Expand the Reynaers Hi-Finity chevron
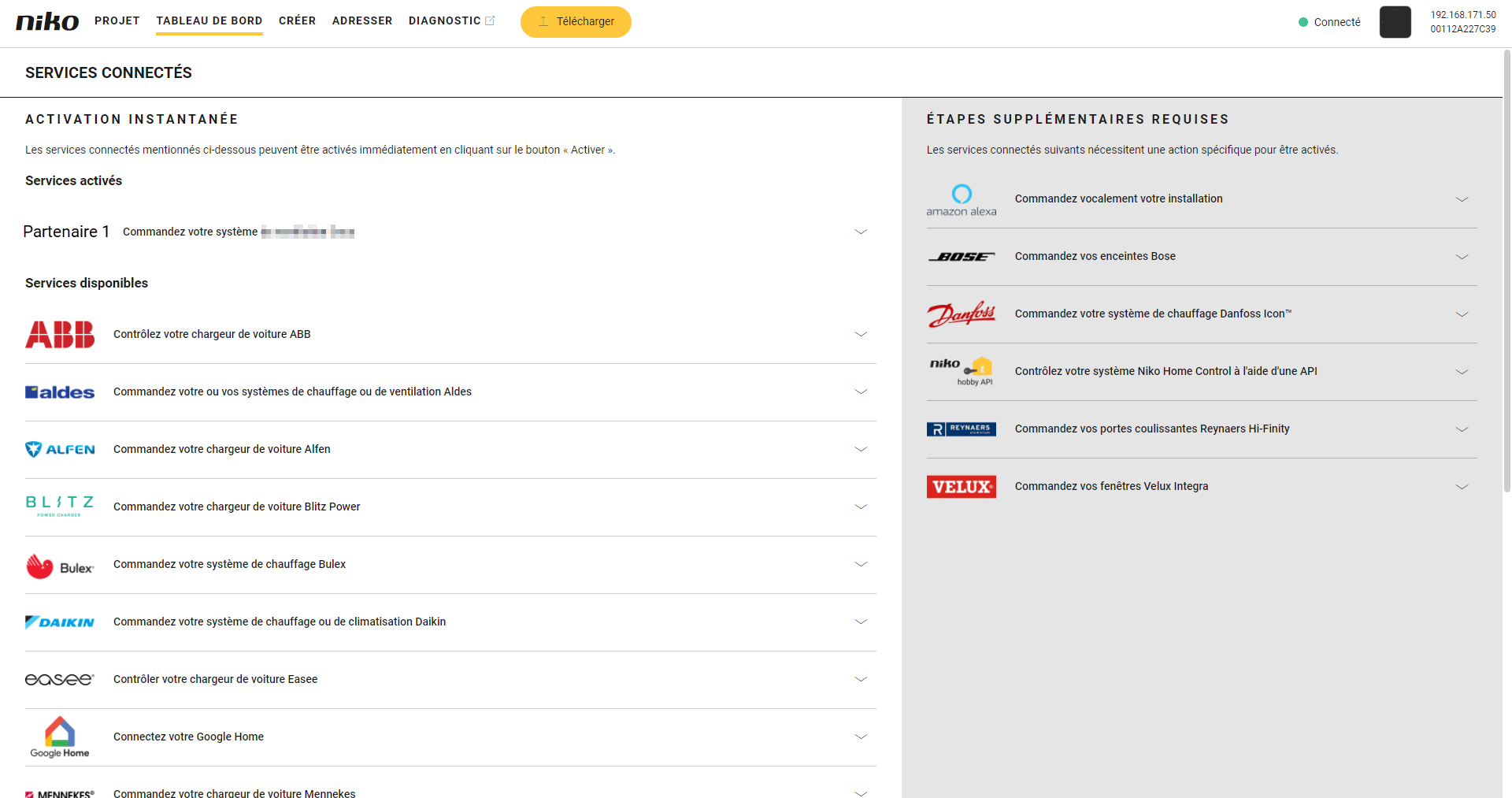 point(1462,429)
